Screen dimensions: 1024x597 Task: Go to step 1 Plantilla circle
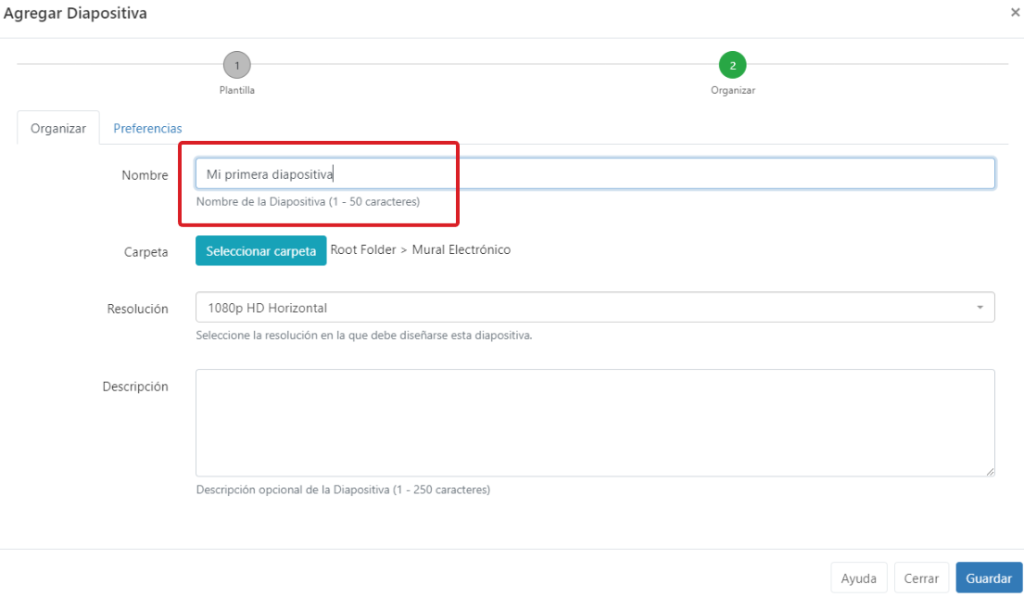[237, 65]
